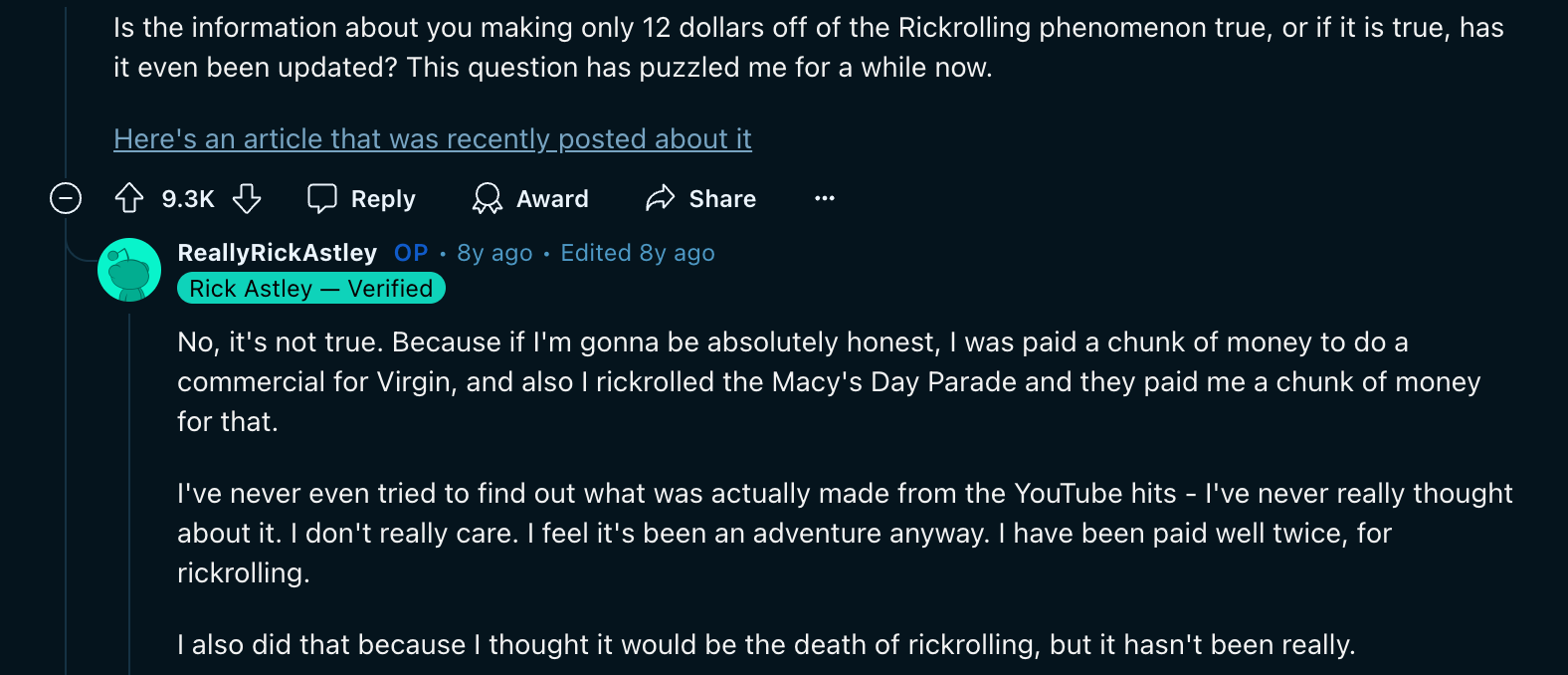
Task: Click the blue OP badge
Action: [411, 253]
